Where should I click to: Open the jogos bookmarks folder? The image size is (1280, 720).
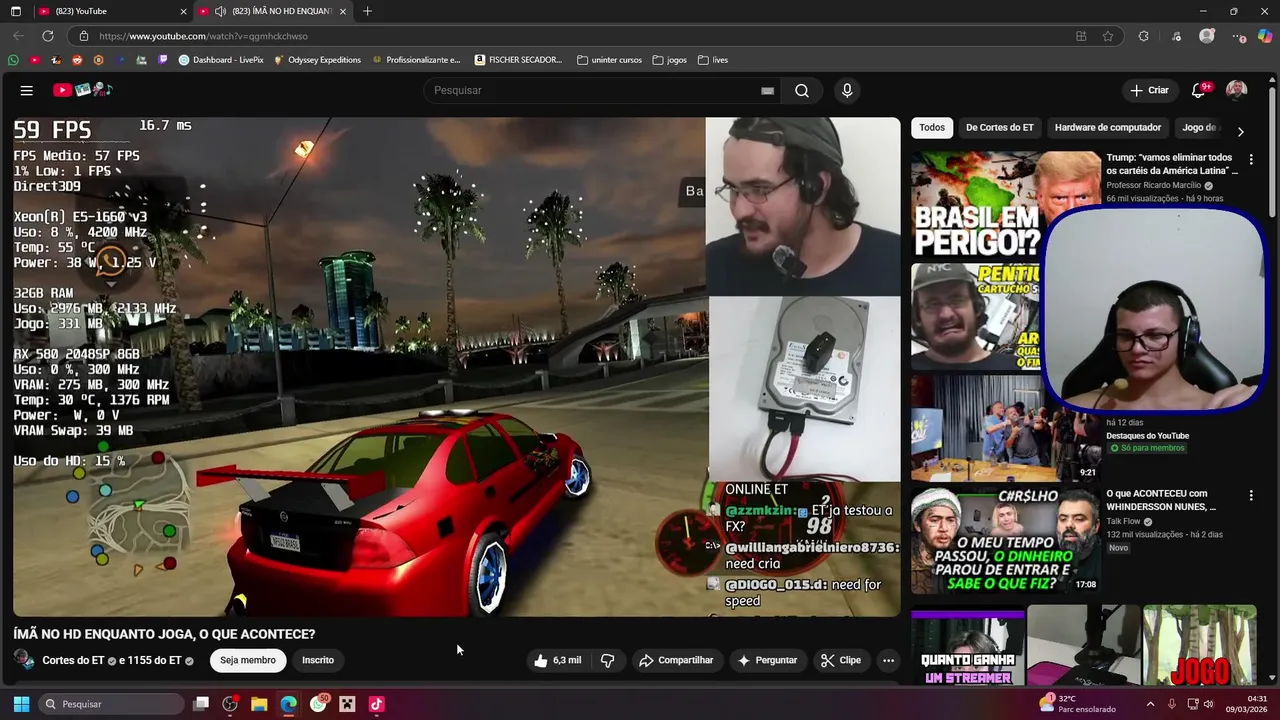coord(669,60)
